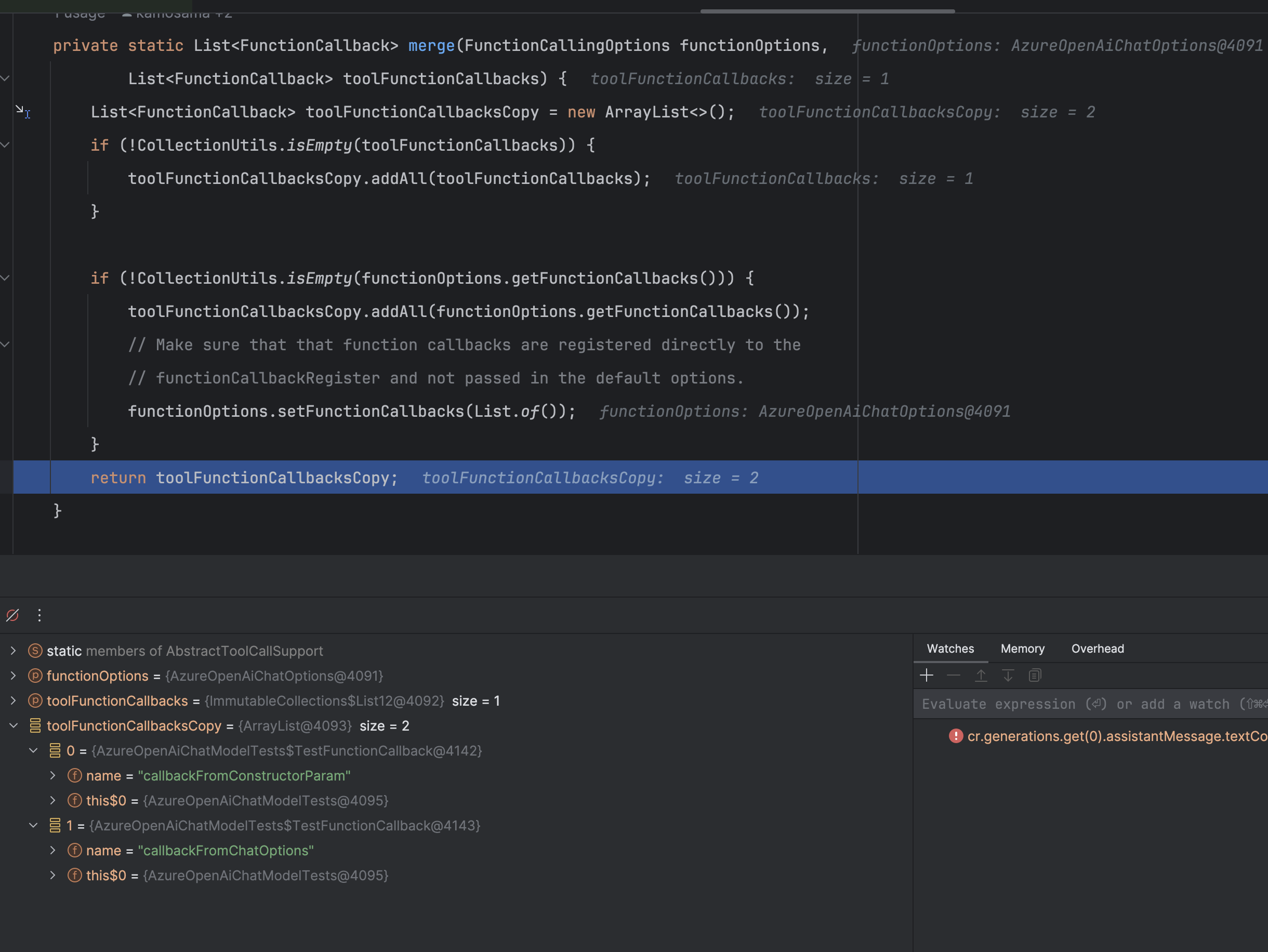Click setFunctionCallbacks method call in code
The width and height of the screenshot is (1268, 952).
(371, 411)
